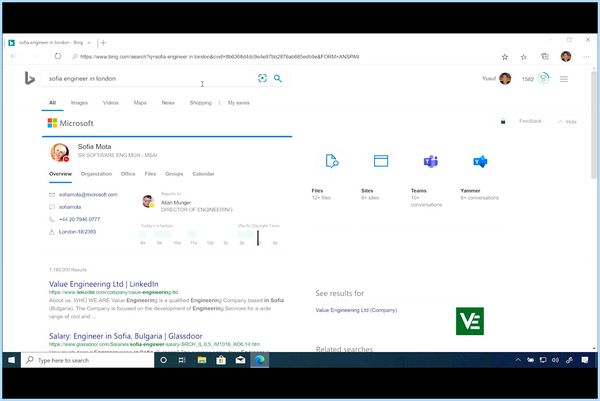This screenshot has height=401, width=600.
Task: Go back with browser back arrow
Action: (13, 56)
